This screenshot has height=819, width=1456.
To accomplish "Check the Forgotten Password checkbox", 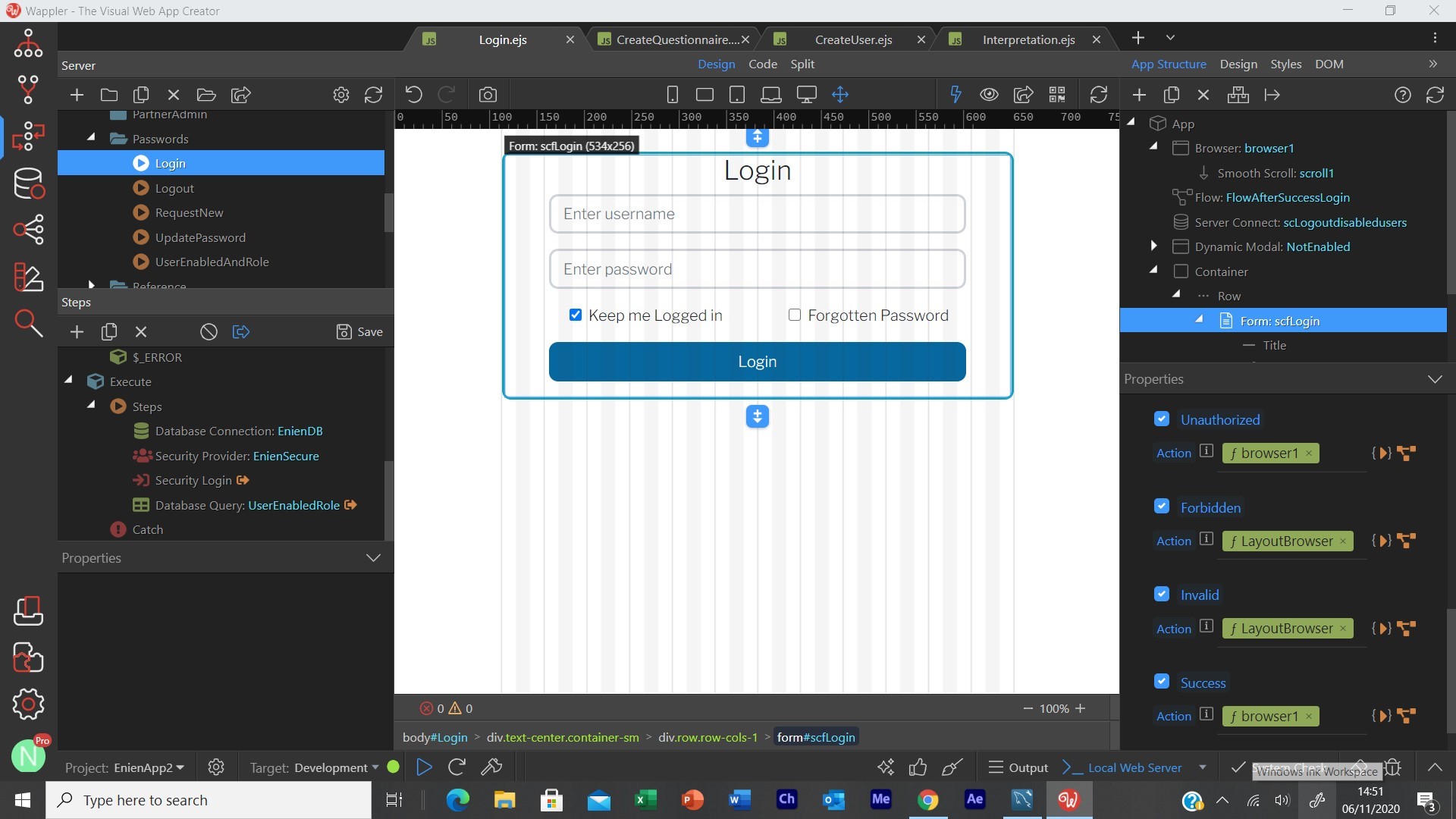I will click(x=794, y=315).
